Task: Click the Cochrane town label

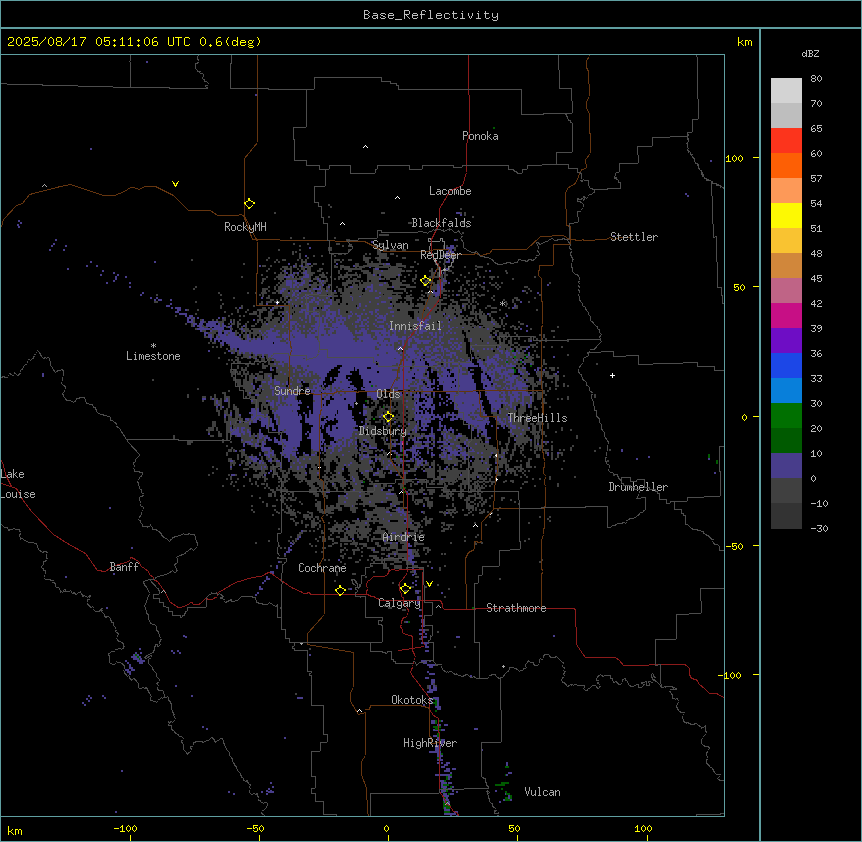Action: (322, 568)
